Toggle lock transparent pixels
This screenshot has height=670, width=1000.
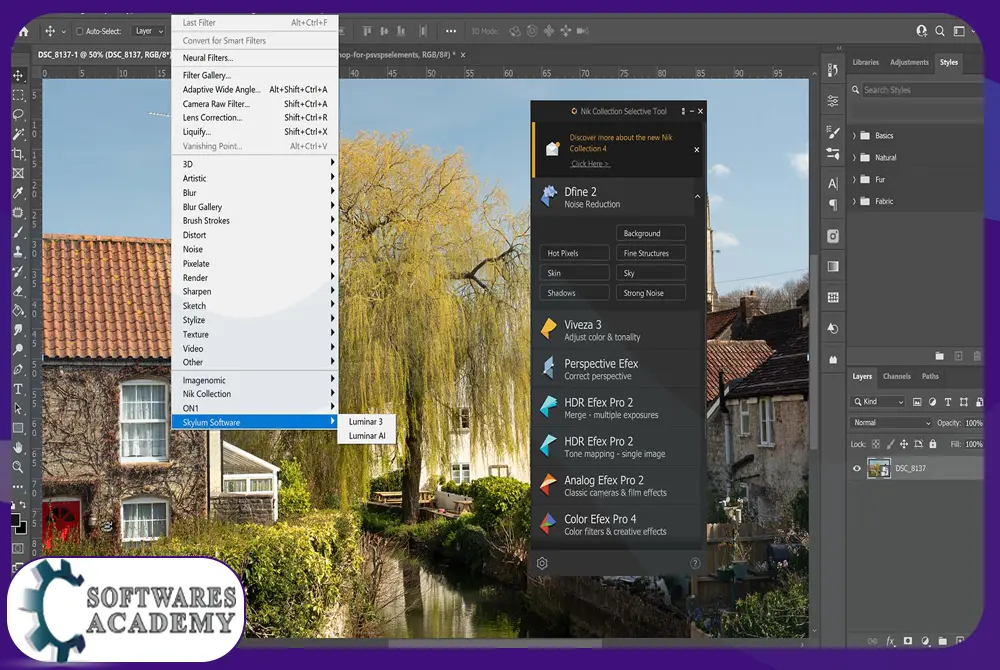876,444
